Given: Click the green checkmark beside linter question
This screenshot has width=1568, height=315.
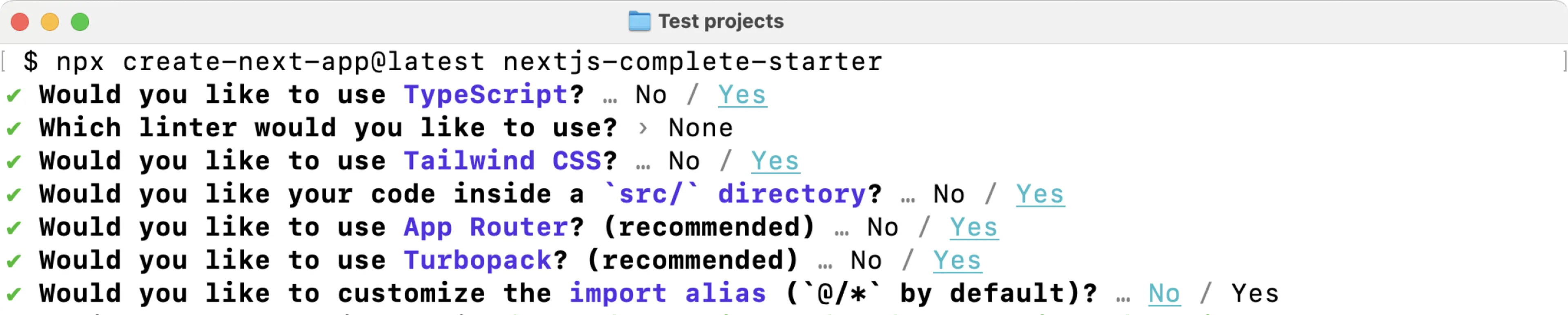Looking at the screenshot, I should 13,129.
